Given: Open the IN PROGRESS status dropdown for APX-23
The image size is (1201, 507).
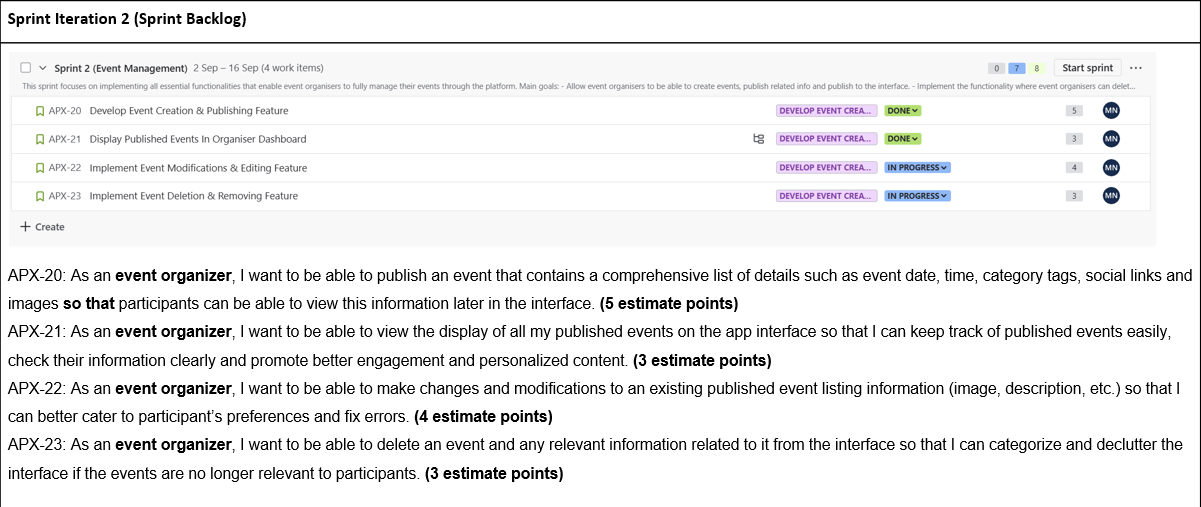Looking at the screenshot, I should [x=917, y=196].
